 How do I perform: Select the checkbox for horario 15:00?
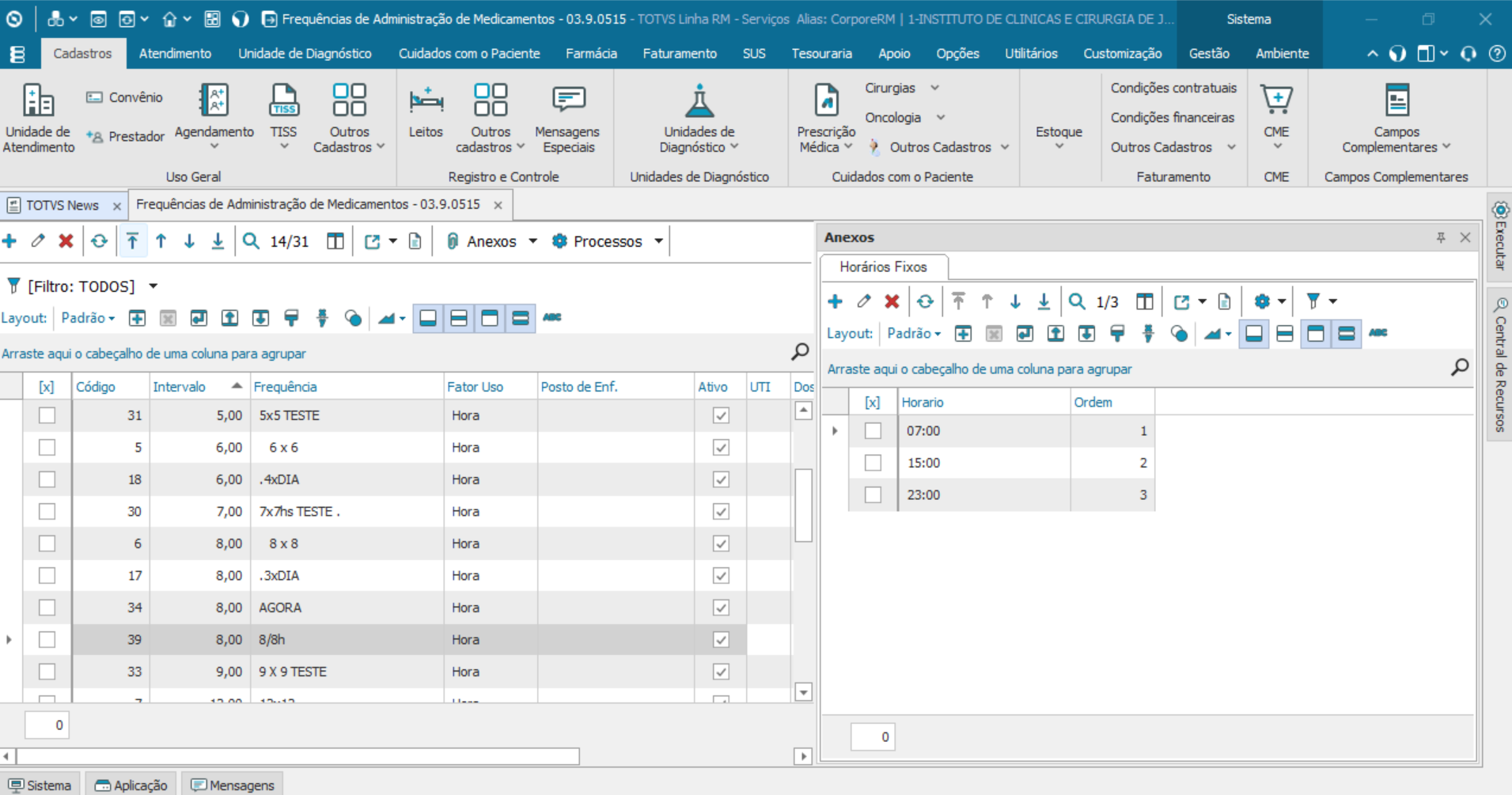point(873,463)
